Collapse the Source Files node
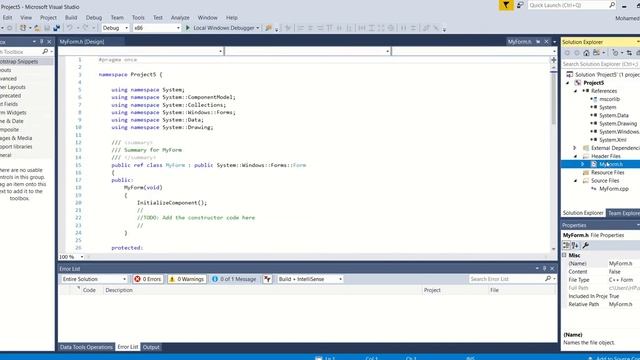Viewport: 640px width, 360px height. pos(576,181)
